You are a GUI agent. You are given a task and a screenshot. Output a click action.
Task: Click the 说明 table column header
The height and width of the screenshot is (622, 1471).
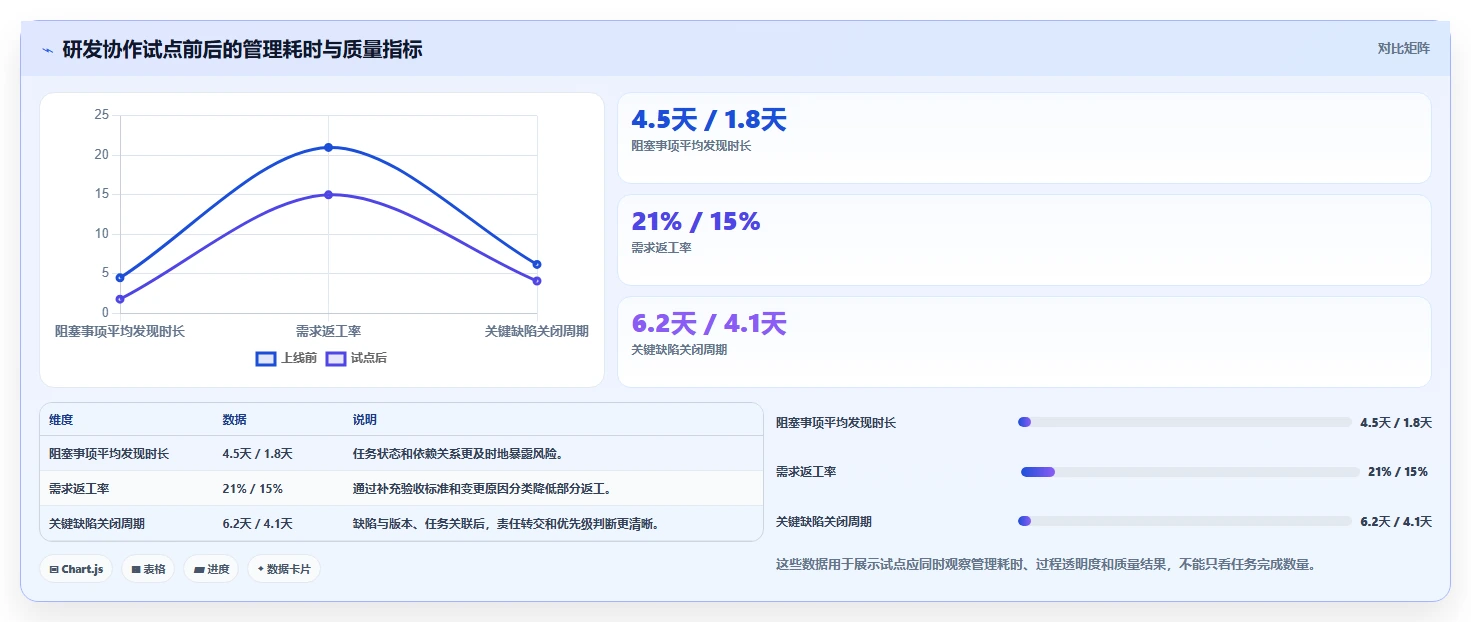pos(365,420)
